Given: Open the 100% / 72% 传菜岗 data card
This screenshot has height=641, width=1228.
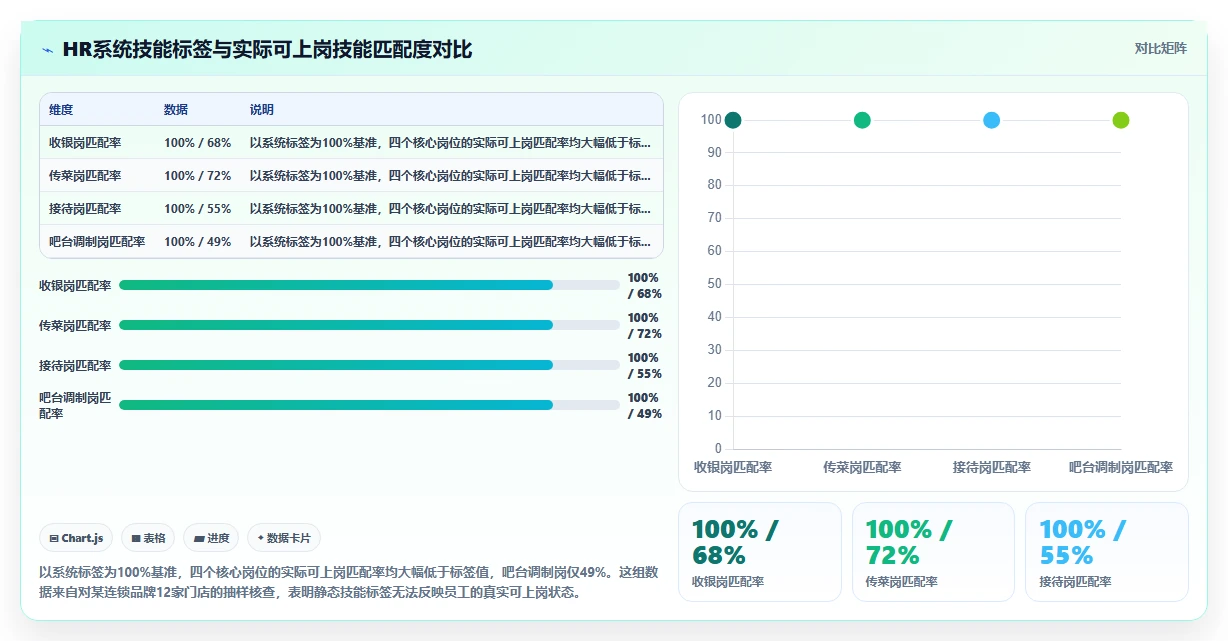Looking at the screenshot, I should (933, 552).
